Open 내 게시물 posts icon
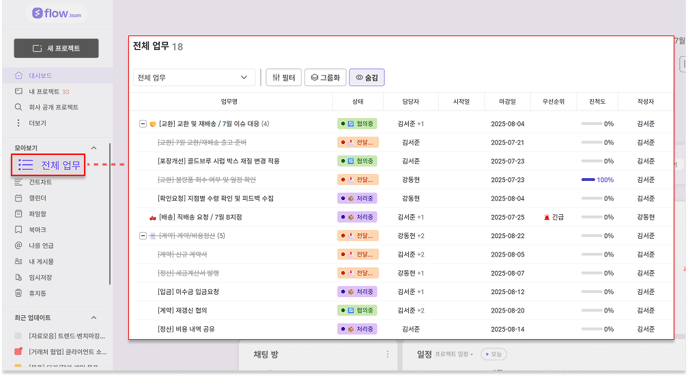The width and height of the screenshot is (688, 376). (x=18, y=261)
